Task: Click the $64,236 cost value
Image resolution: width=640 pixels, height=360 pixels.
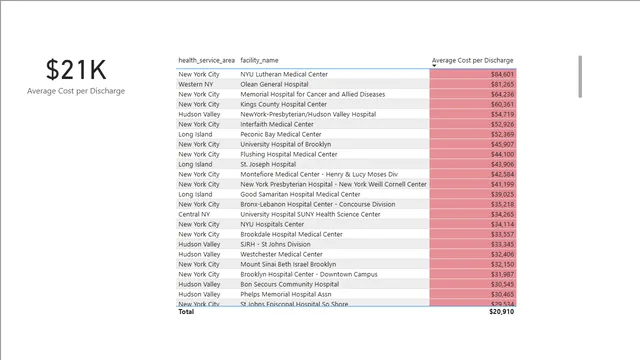Action: (x=502, y=94)
